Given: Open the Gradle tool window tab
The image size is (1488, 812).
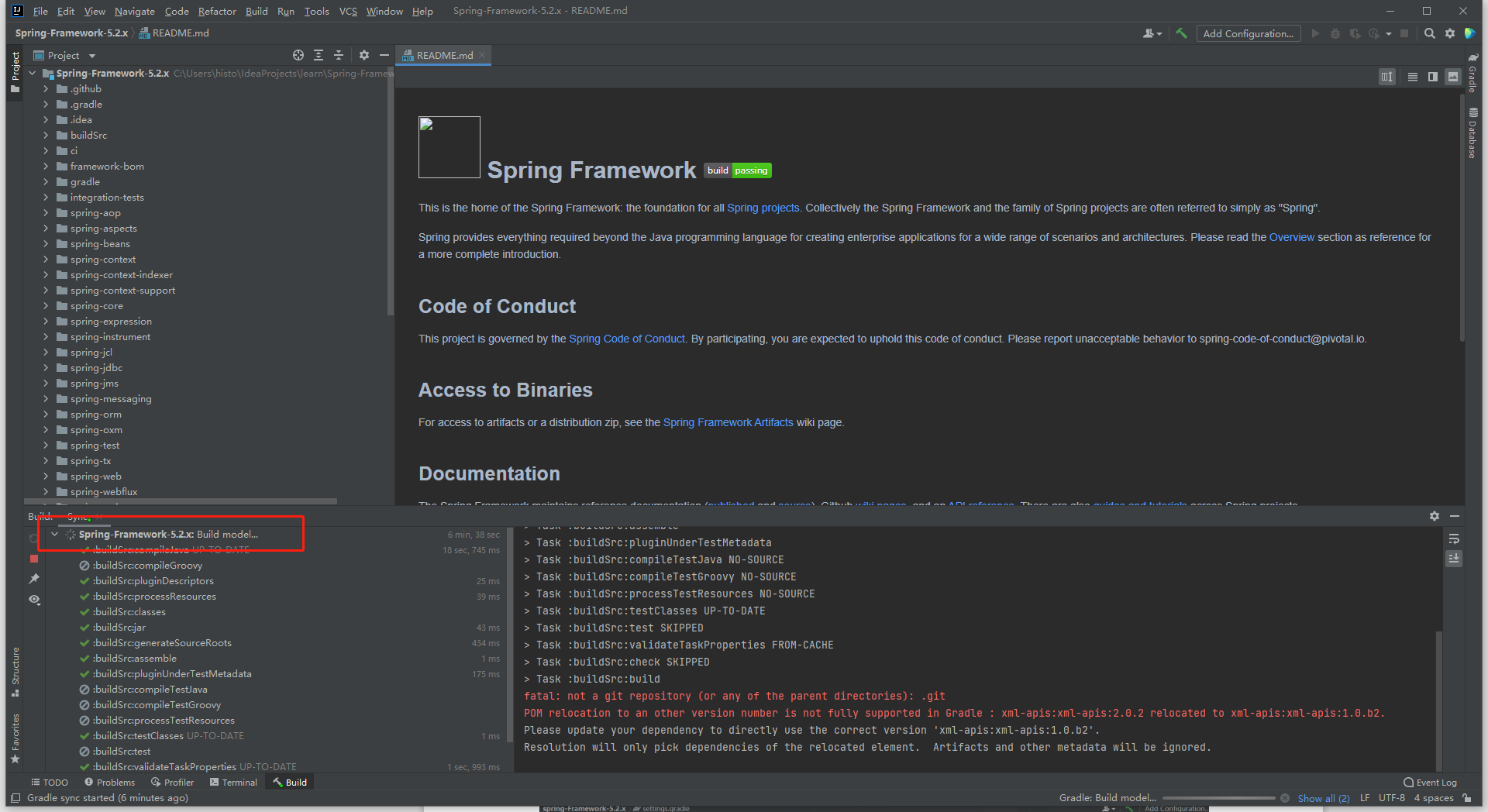Looking at the screenshot, I should click(x=1472, y=73).
